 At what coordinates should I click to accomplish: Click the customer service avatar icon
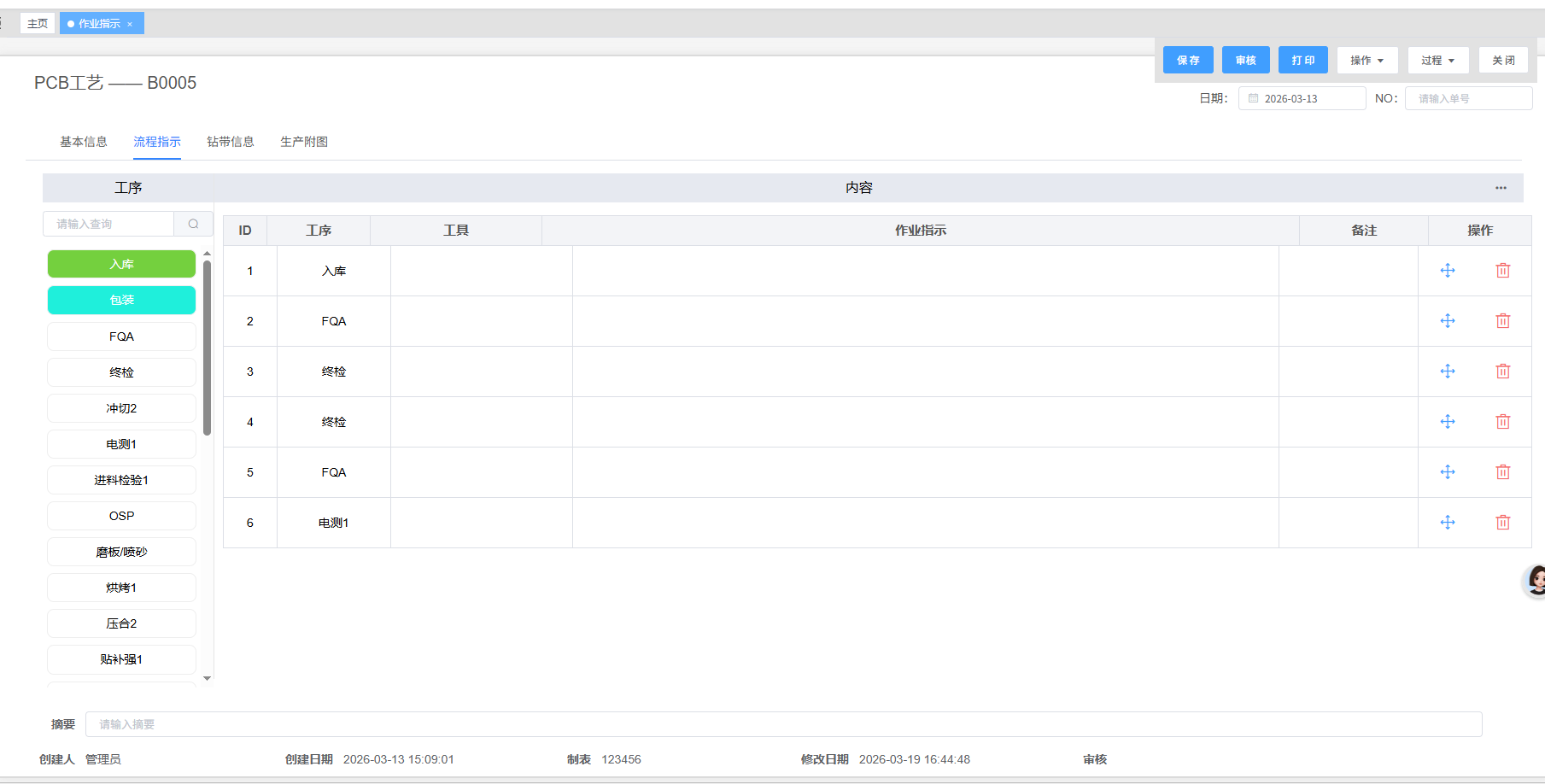pyautogui.click(x=1536, y=581)
